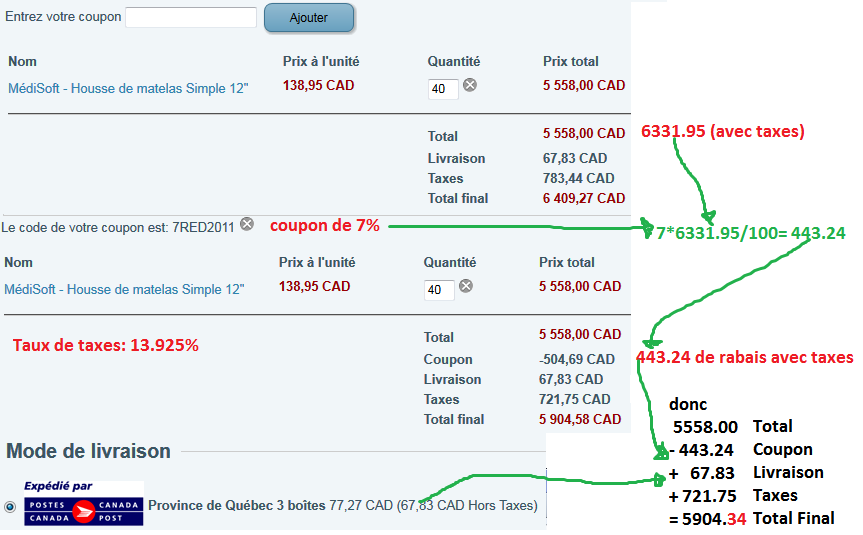The width and height of the screenshot is (863, 535).
Task: Click the 783,44 CAD taxes amount
Action: point(575,178)
